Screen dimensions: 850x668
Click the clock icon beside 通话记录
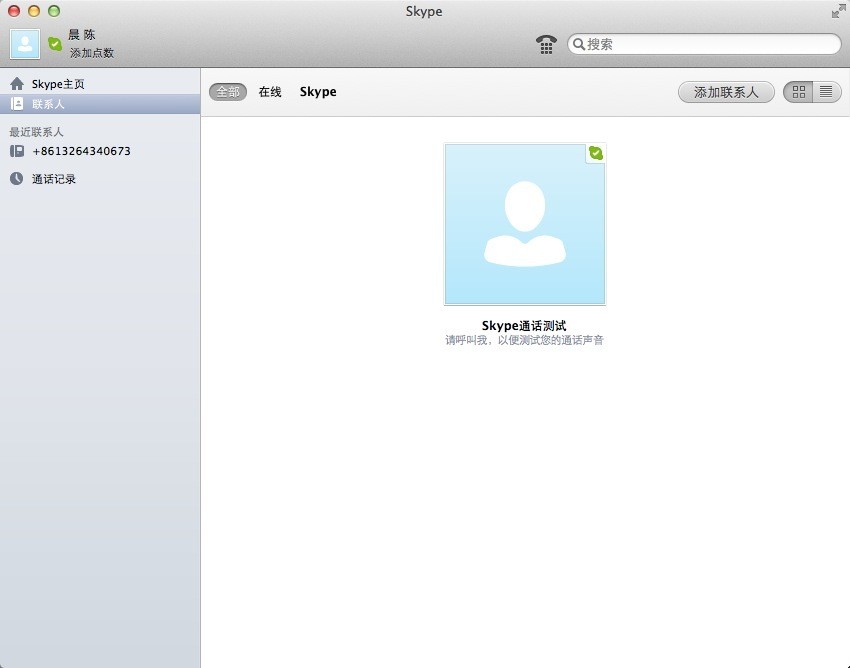click(x=17, y=178)
